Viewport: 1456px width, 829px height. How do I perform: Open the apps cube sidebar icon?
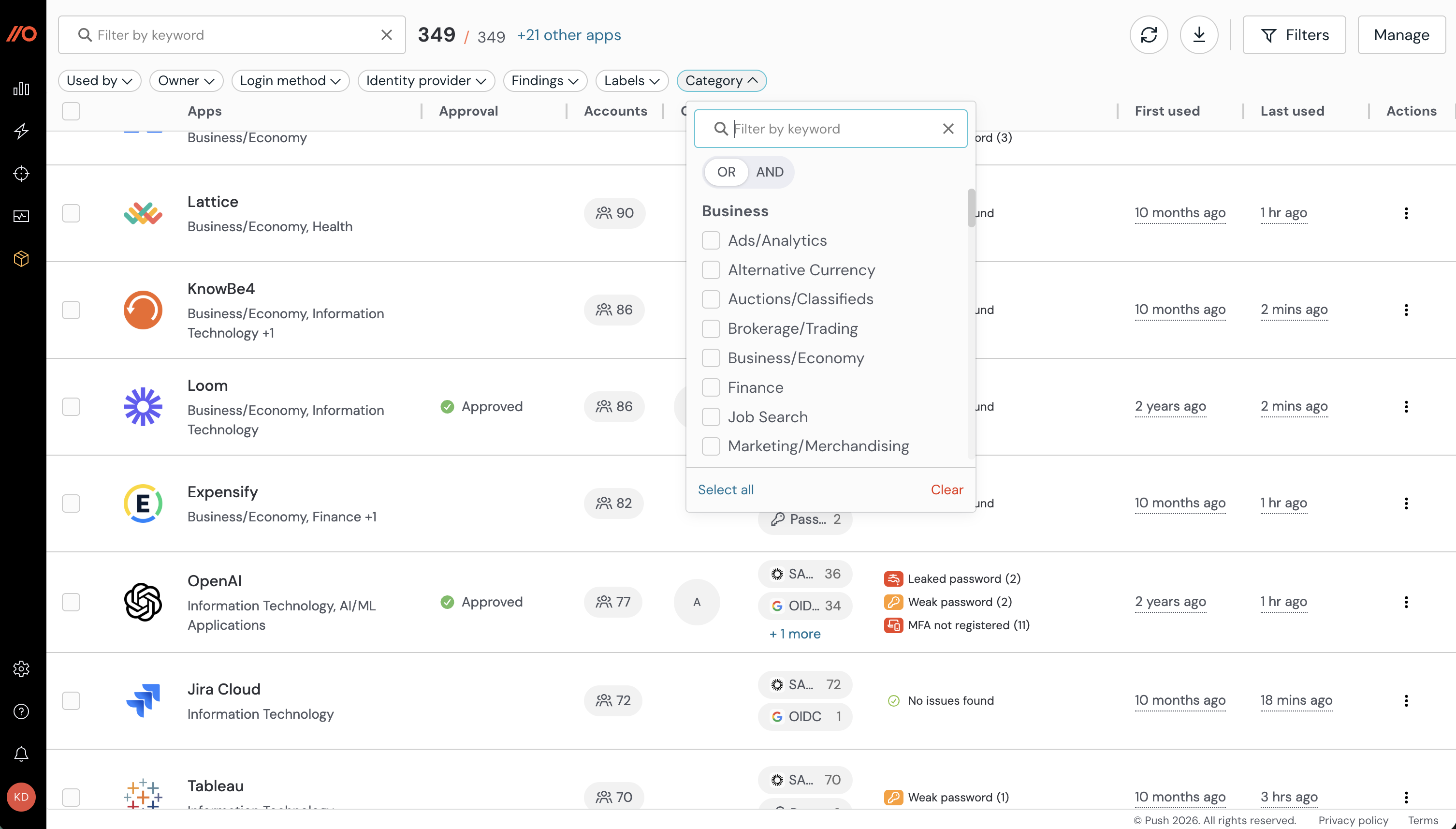[x=21, y=259]
